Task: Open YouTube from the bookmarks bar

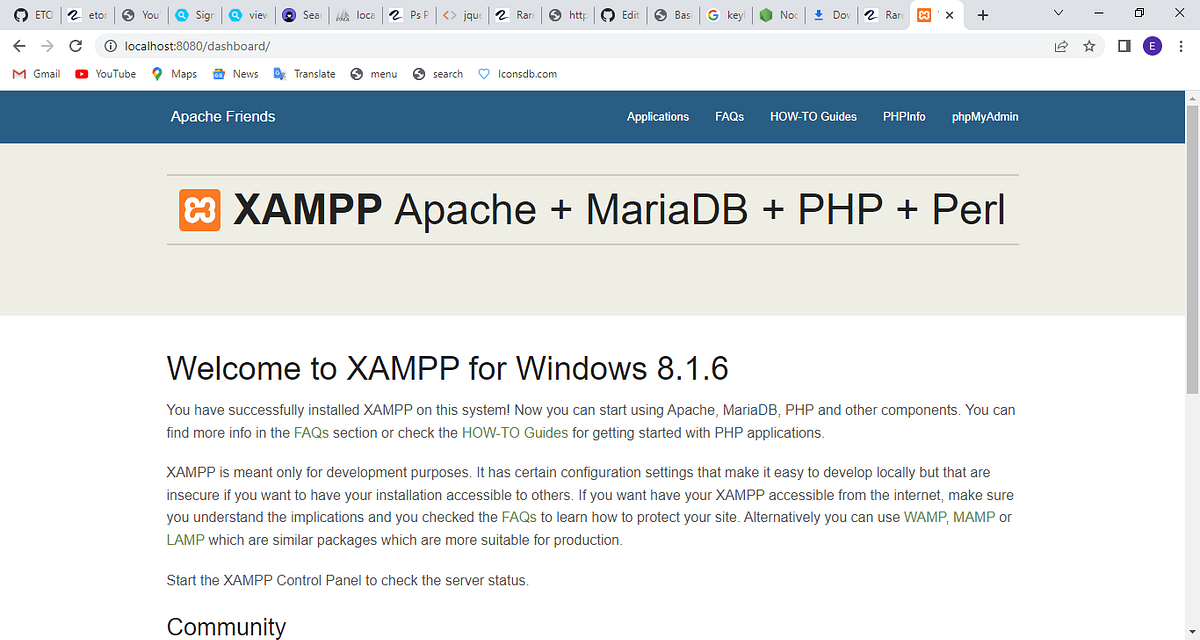Action: click(x=105, y=73)
